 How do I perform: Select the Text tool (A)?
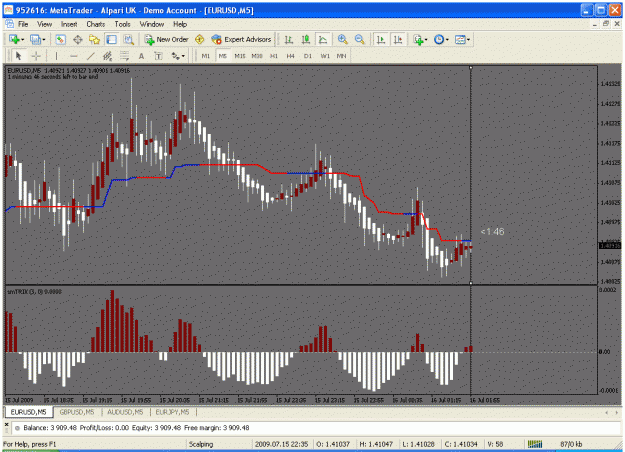[141, 56]
